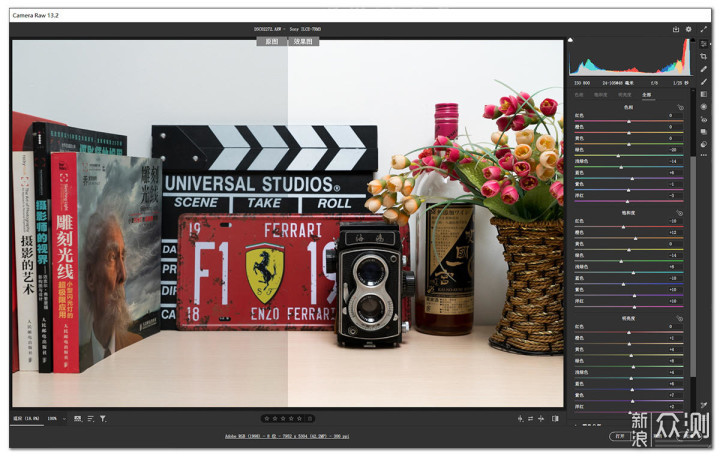The height and width of the screenshot is (457, 720).
Task: Switch to the 色相 (Hue) tab
Action: coord(579,95)
